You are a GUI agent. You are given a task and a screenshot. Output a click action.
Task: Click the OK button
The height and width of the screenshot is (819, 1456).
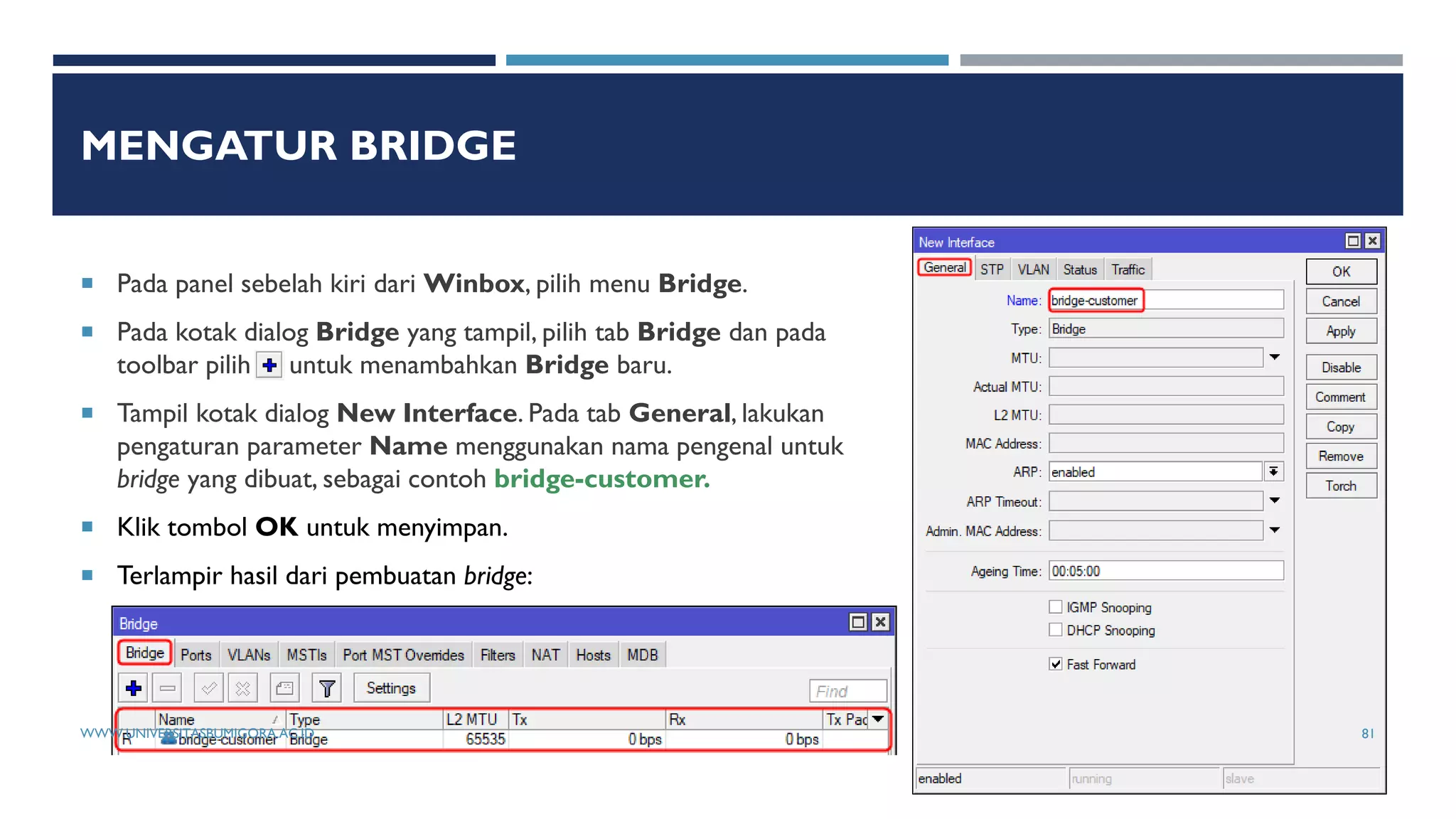click(1342, 272)
